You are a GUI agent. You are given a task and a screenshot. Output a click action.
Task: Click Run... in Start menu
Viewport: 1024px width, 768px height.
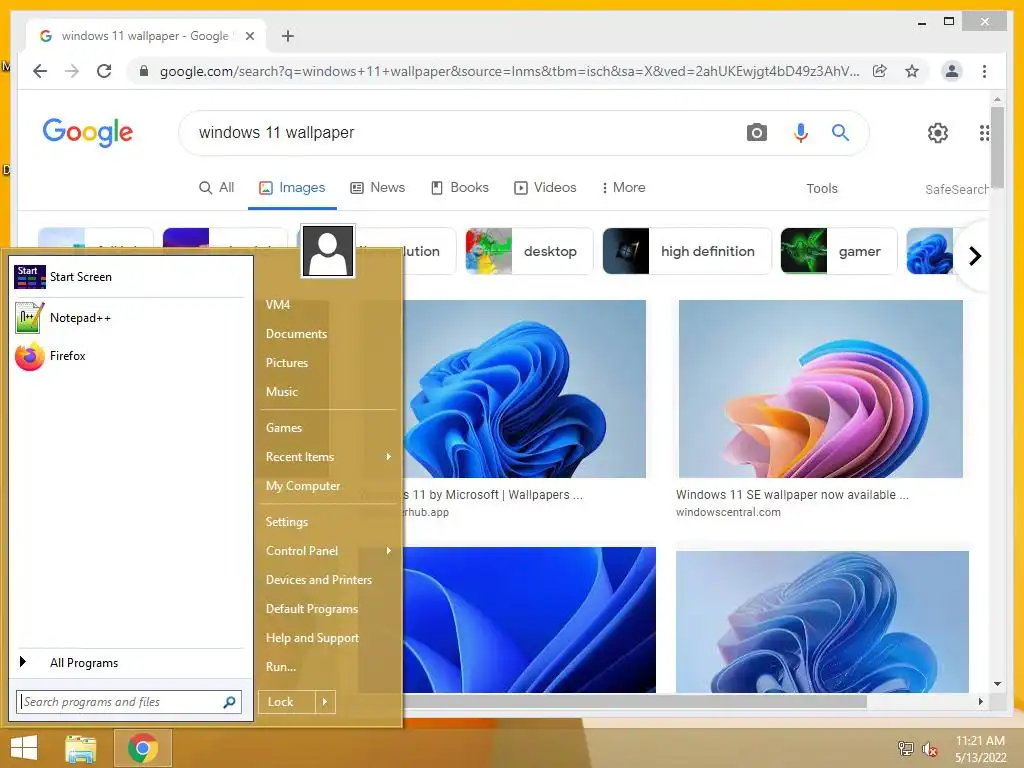tap(281, 667)
